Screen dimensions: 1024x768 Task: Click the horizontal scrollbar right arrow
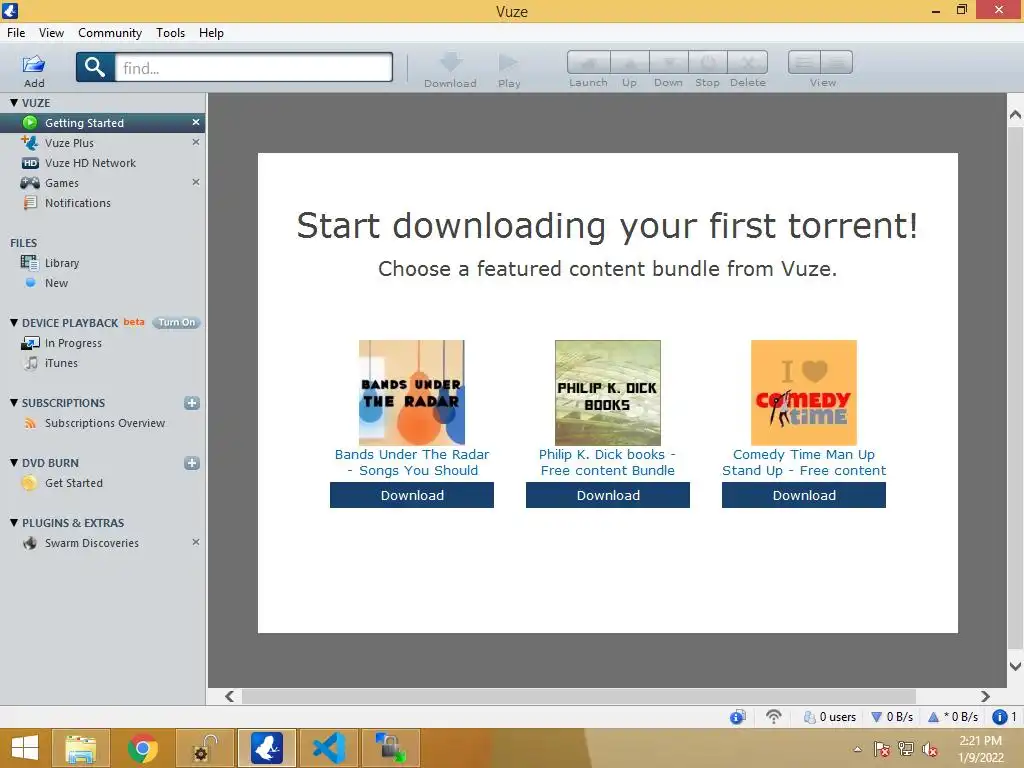pos(985,697)
